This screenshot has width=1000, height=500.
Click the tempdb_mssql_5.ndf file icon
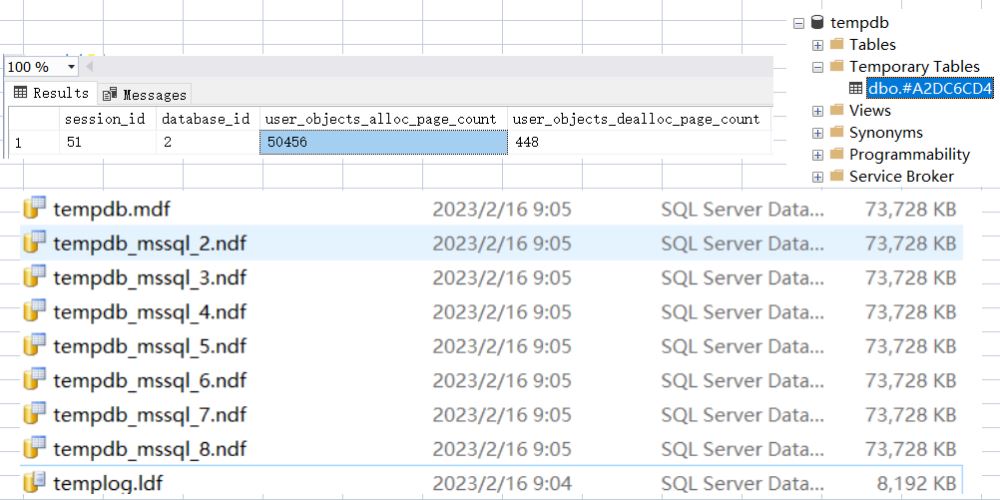click(35, 346)
